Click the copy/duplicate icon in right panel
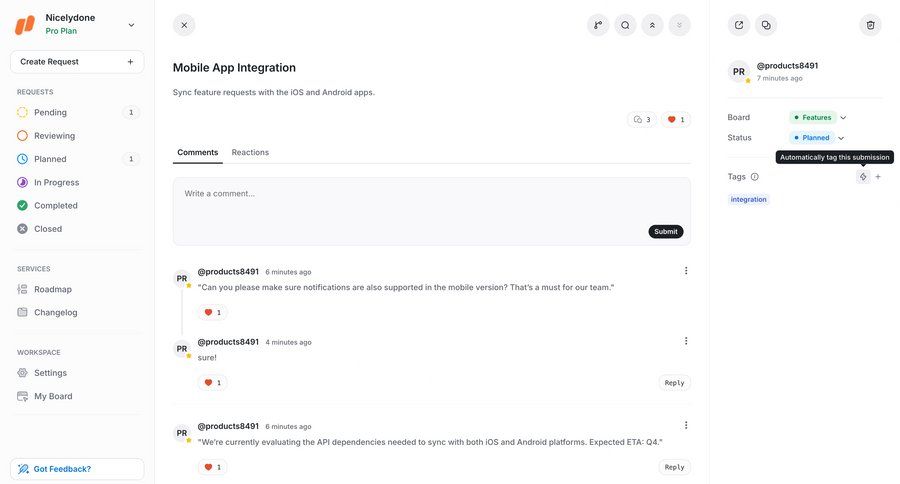Screen dimensions: 900x484 point(766,25)
